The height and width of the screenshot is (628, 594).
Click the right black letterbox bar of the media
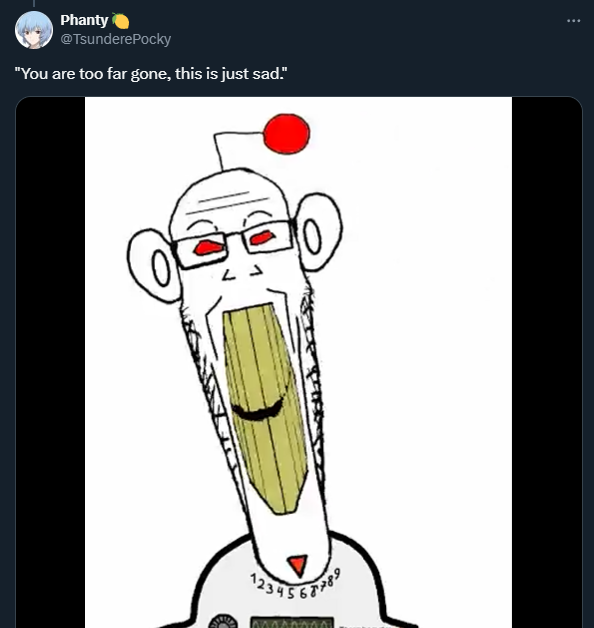coord(547,362)
